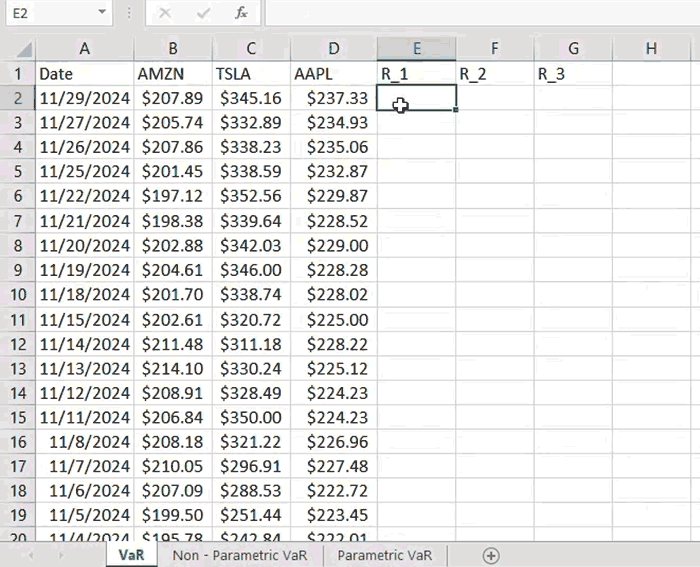The height and width of the screenshot is (567, 700).
Task: Click the AMZN price $207.86
Action: tap(173, 147)
